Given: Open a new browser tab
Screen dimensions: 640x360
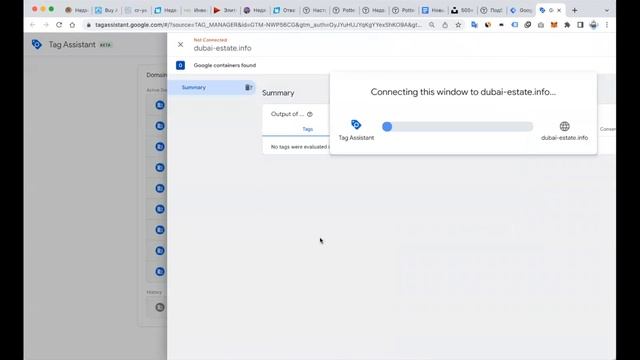Looking at the screenshot, I should pos(575,10).
